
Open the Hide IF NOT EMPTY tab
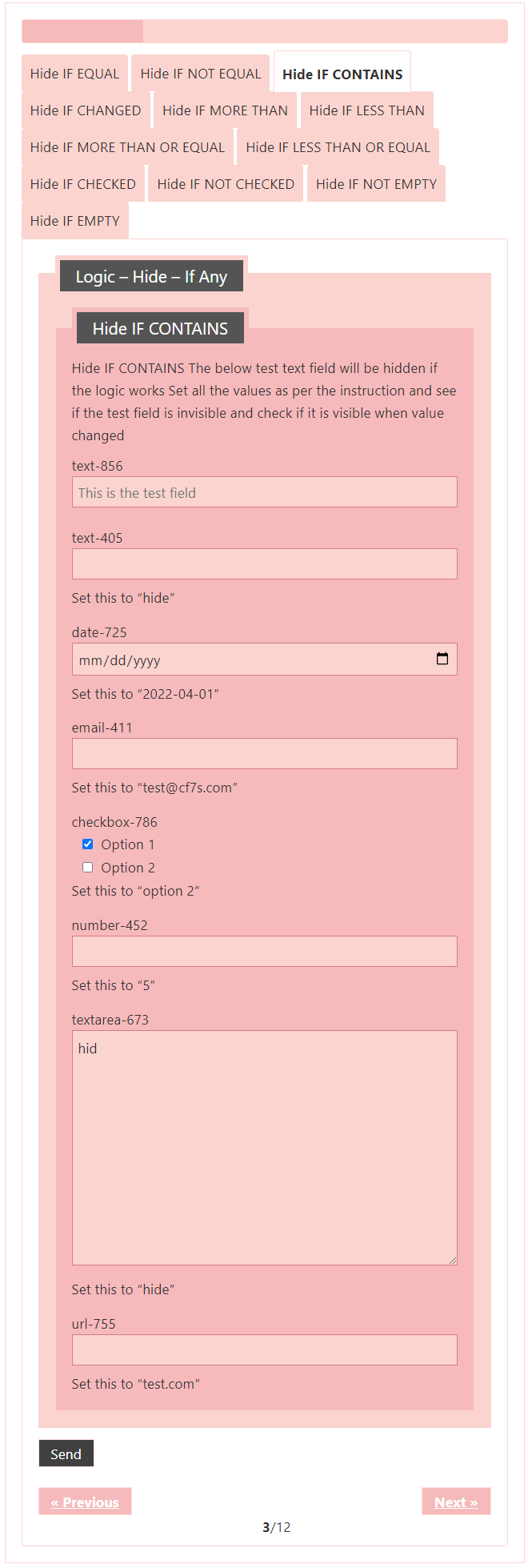(376, 184)
